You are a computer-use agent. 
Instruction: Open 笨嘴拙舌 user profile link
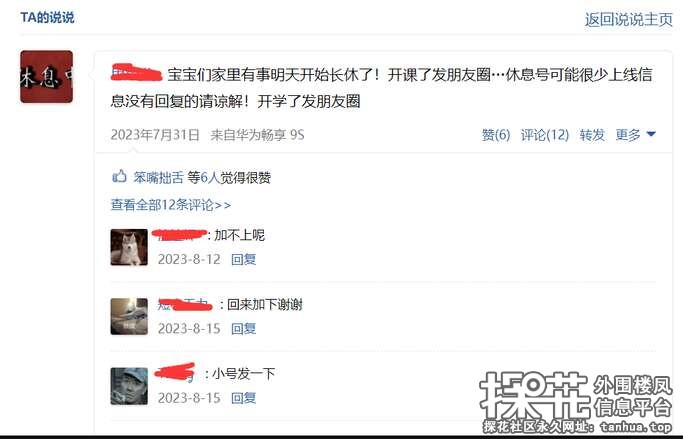[159, 177]
